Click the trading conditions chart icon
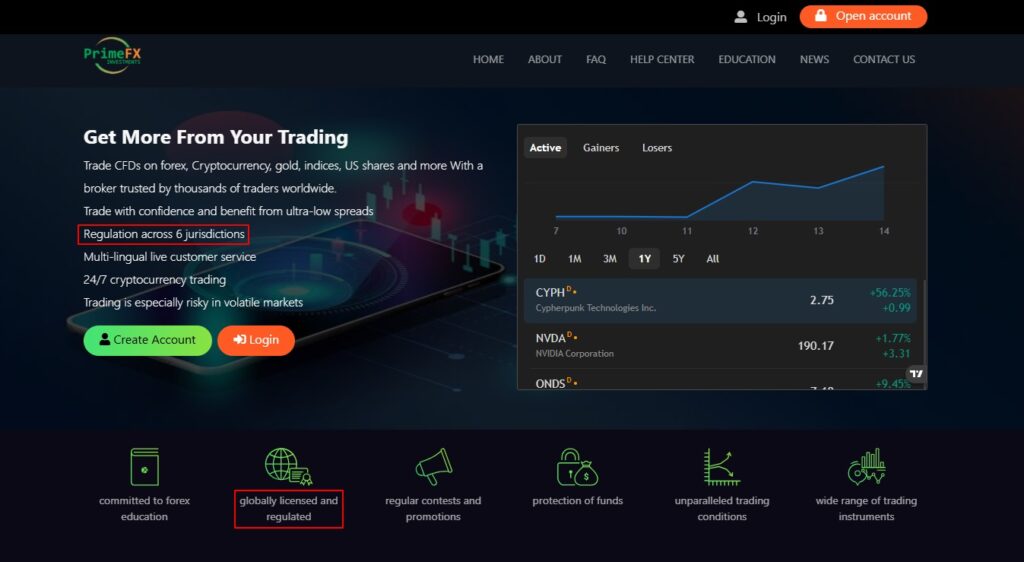Screen dimensions: 1024x562 click(x=722, y=467)
